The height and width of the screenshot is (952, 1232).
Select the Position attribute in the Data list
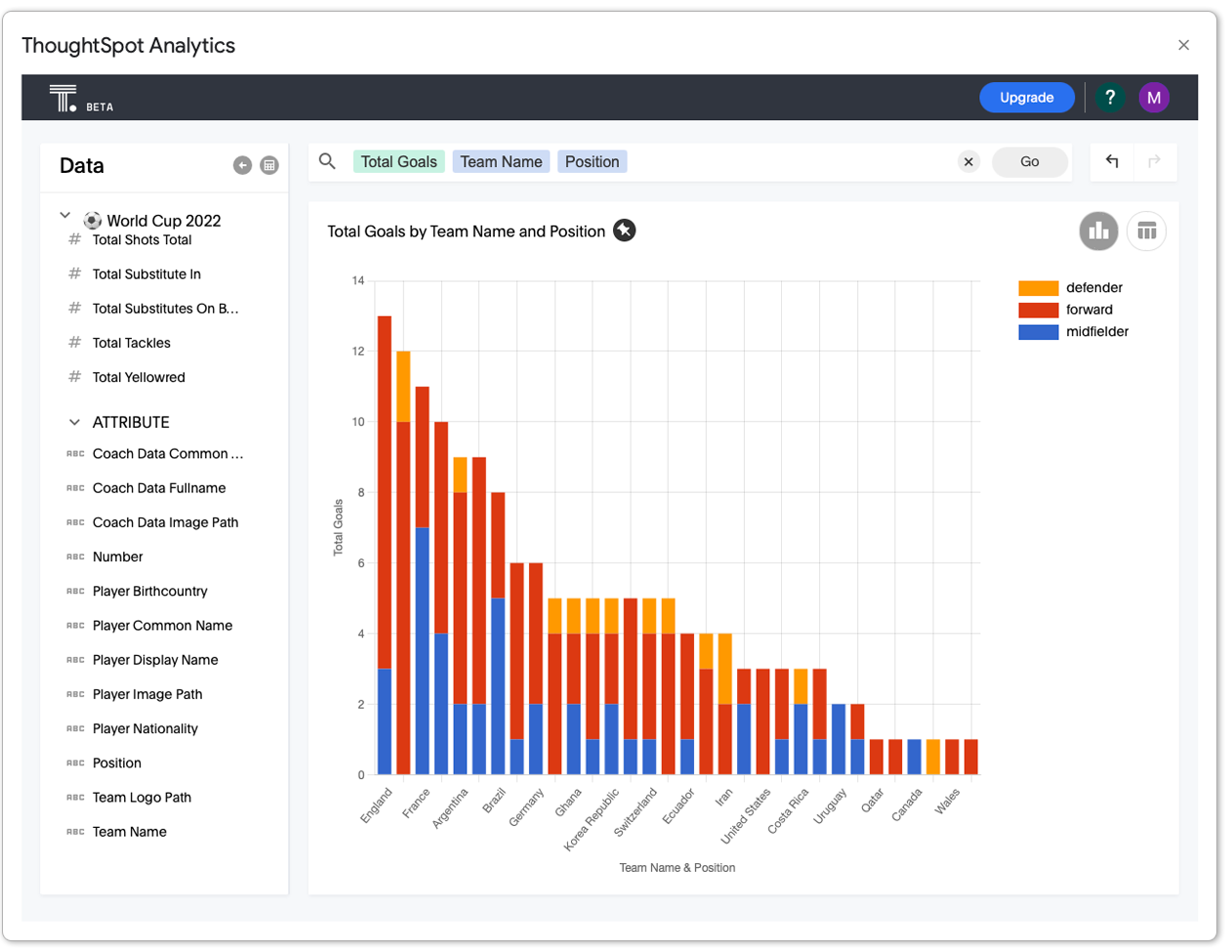click(116, 763)
